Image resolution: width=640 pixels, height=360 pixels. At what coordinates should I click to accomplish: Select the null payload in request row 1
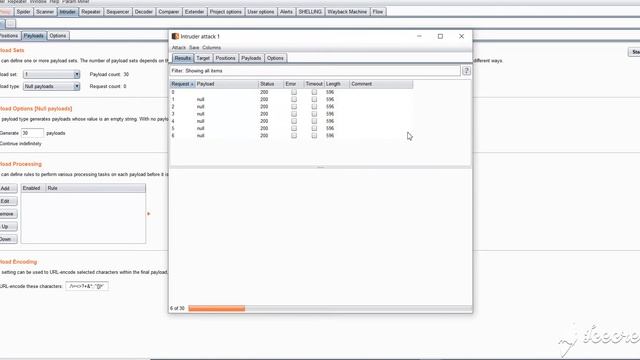[x=200, y=99]
